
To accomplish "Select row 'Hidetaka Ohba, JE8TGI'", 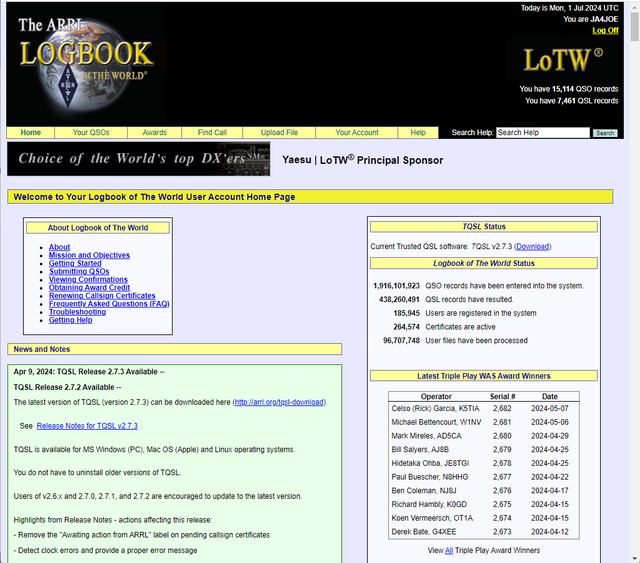I will 484,463.
